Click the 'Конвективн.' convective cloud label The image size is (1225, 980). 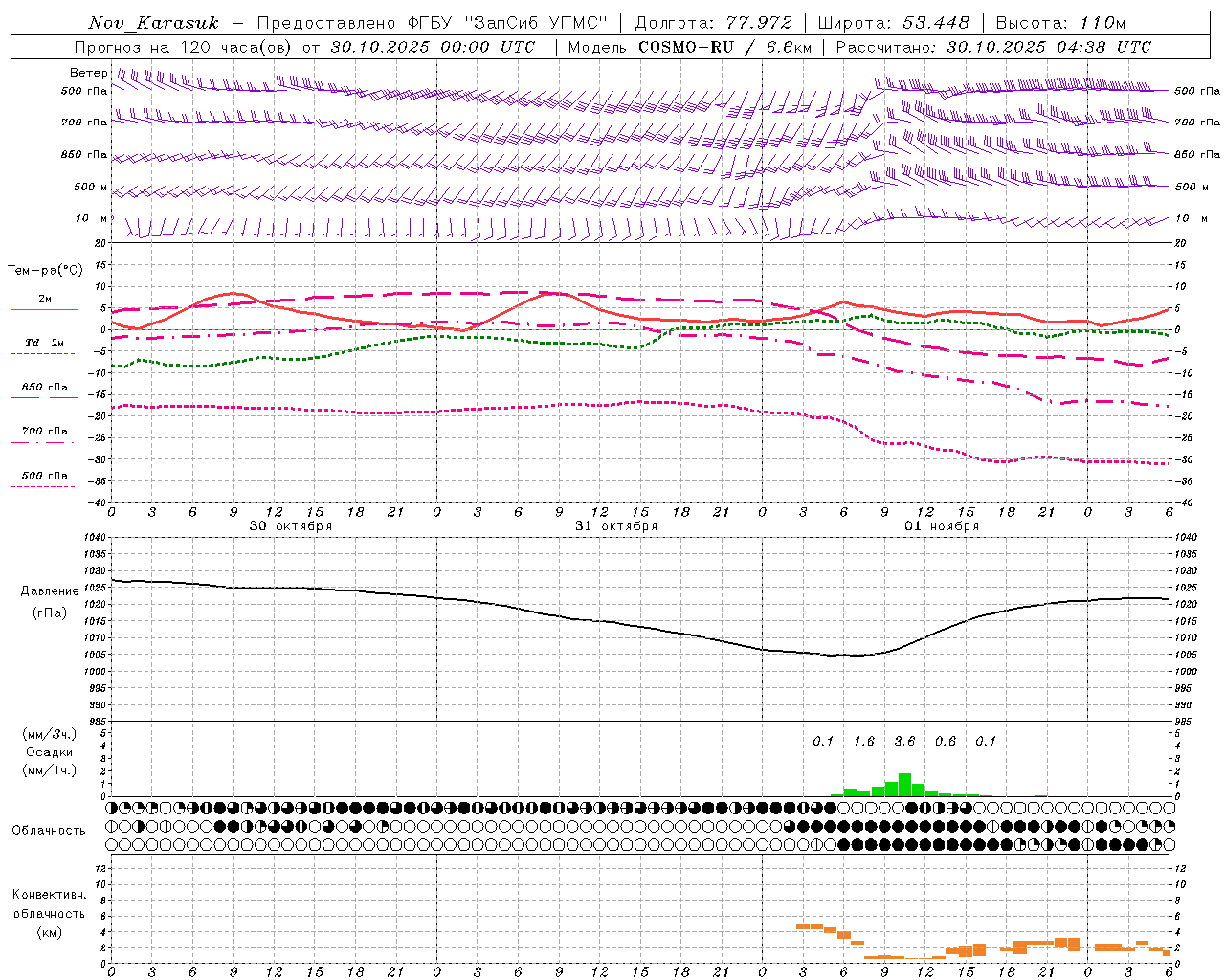tap(50, 895)
